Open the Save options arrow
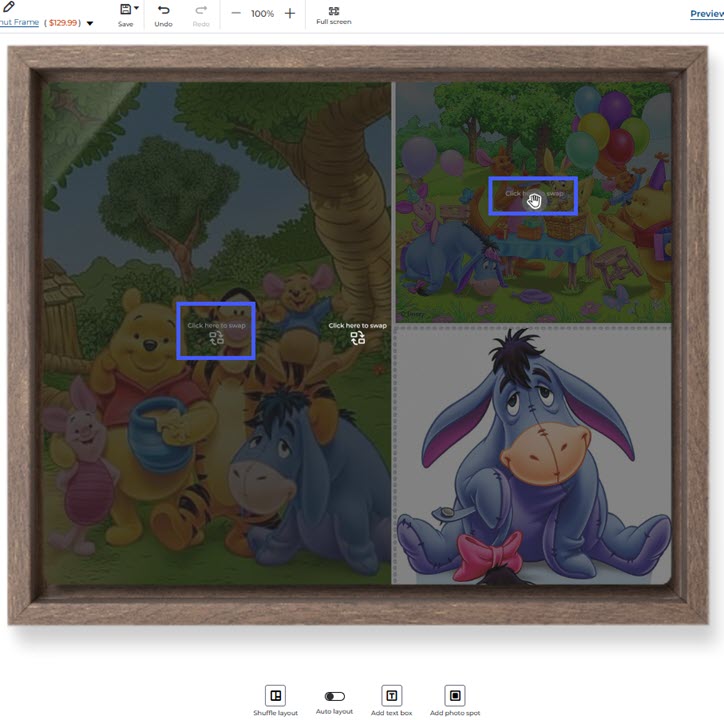724x720 pixels. pyautogui.click(x=136, y=7)
